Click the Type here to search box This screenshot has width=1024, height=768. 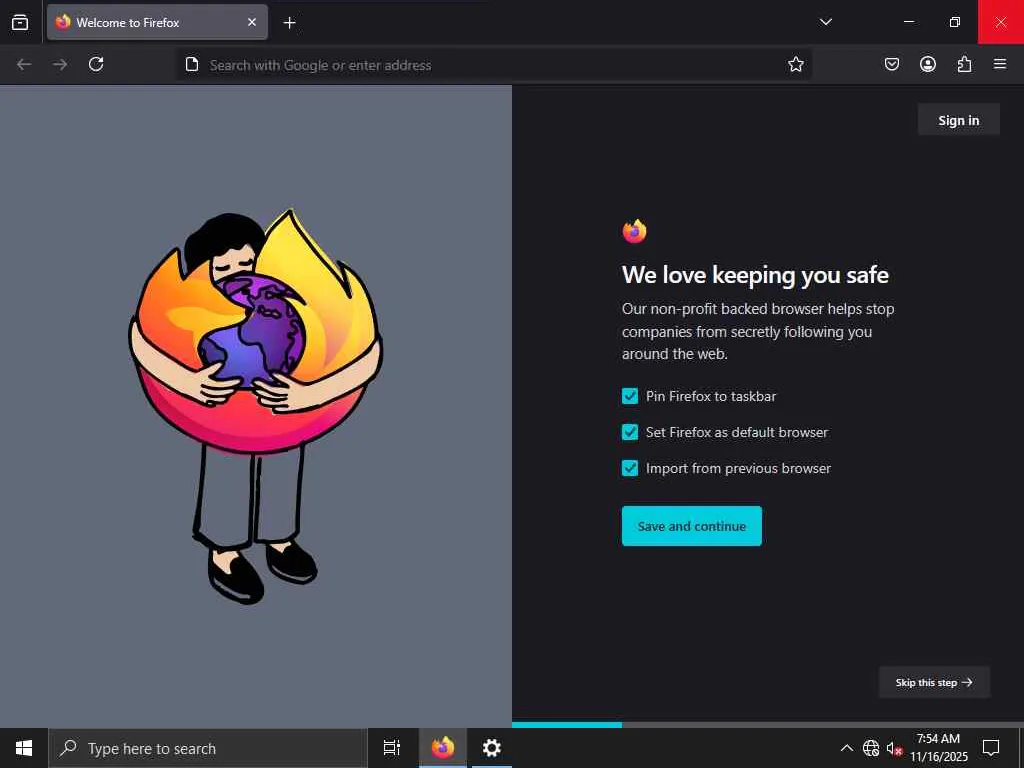[x=208, y=748]
